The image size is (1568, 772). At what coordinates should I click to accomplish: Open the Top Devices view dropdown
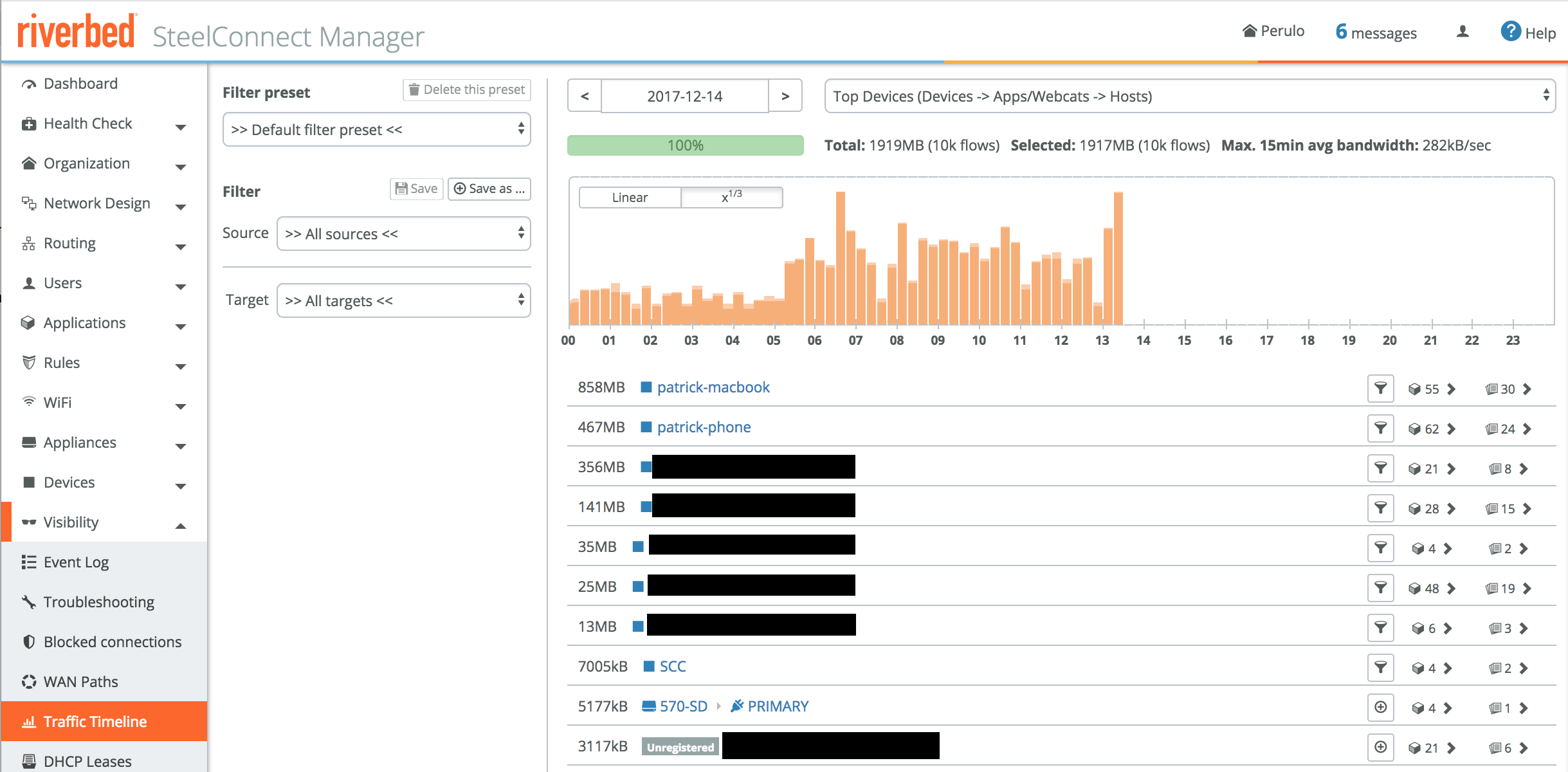1189,96
